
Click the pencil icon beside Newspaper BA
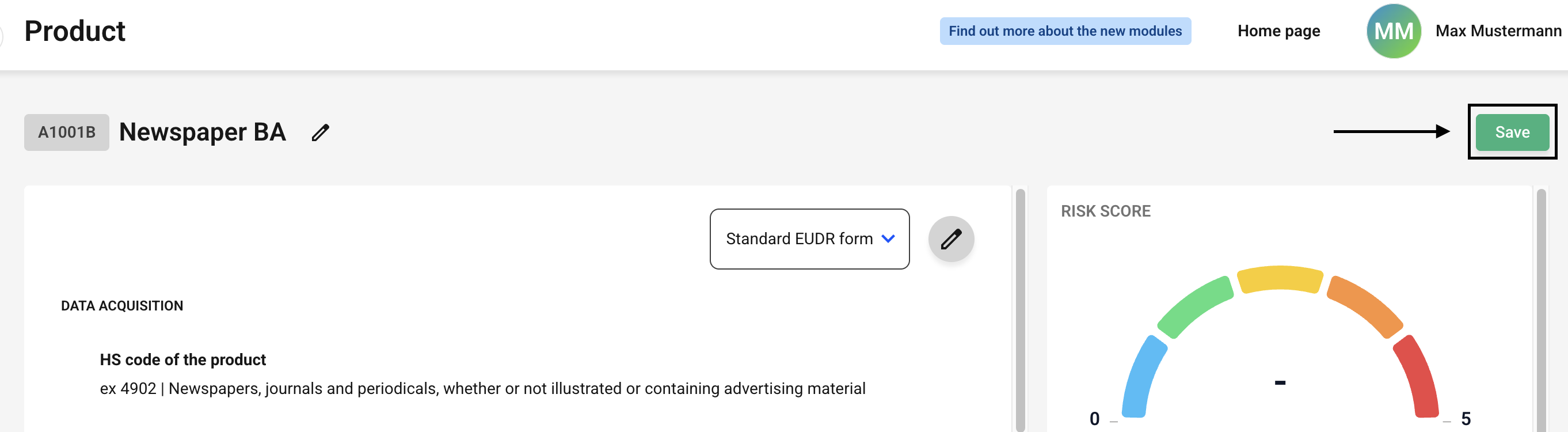[320, 133]
